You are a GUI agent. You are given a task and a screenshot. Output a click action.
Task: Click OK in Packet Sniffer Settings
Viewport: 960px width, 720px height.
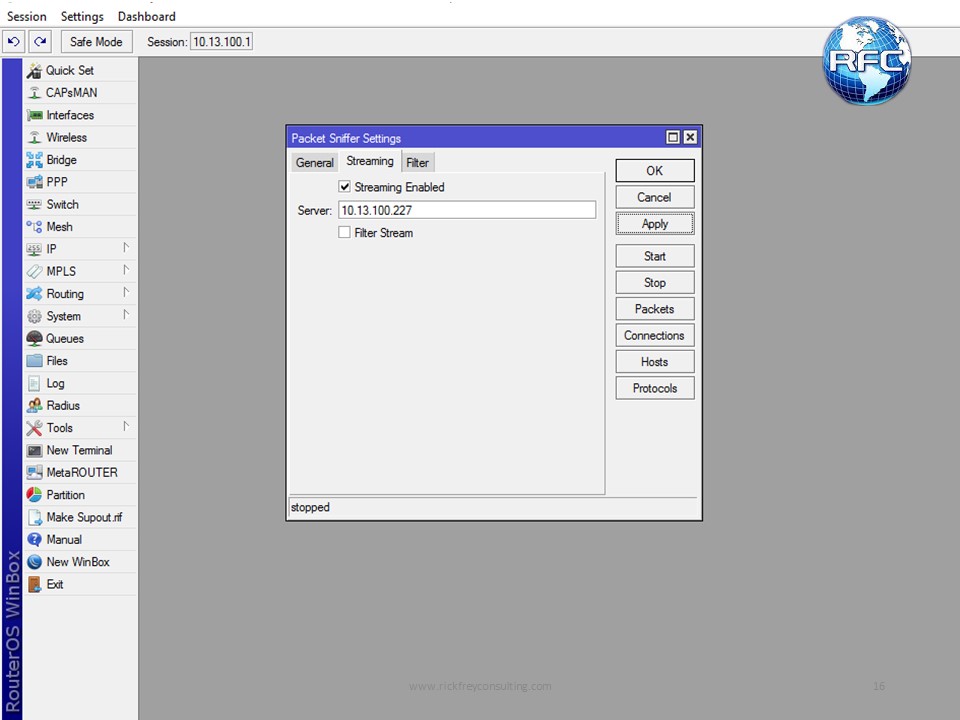[654, 171]
